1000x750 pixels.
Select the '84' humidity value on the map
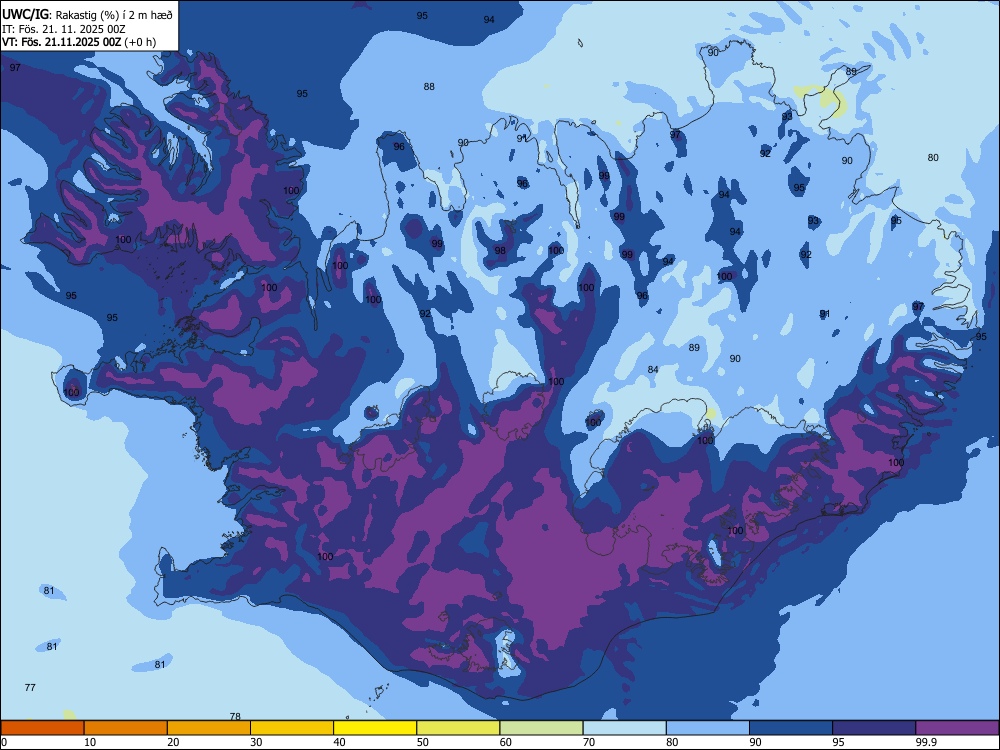pos(652,369)
